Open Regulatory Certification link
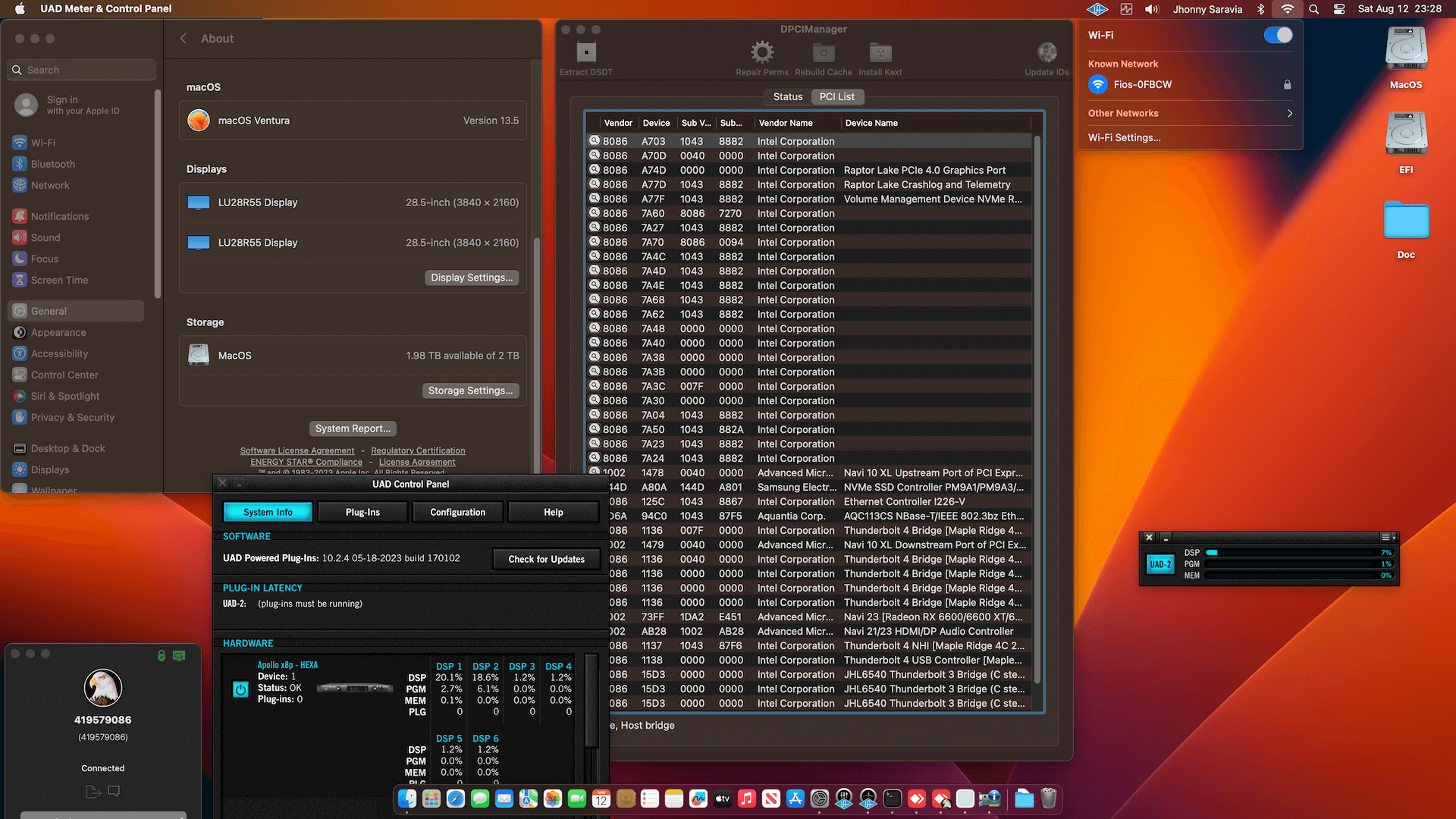Viewport: 1456px width, 819px height. 418,450
